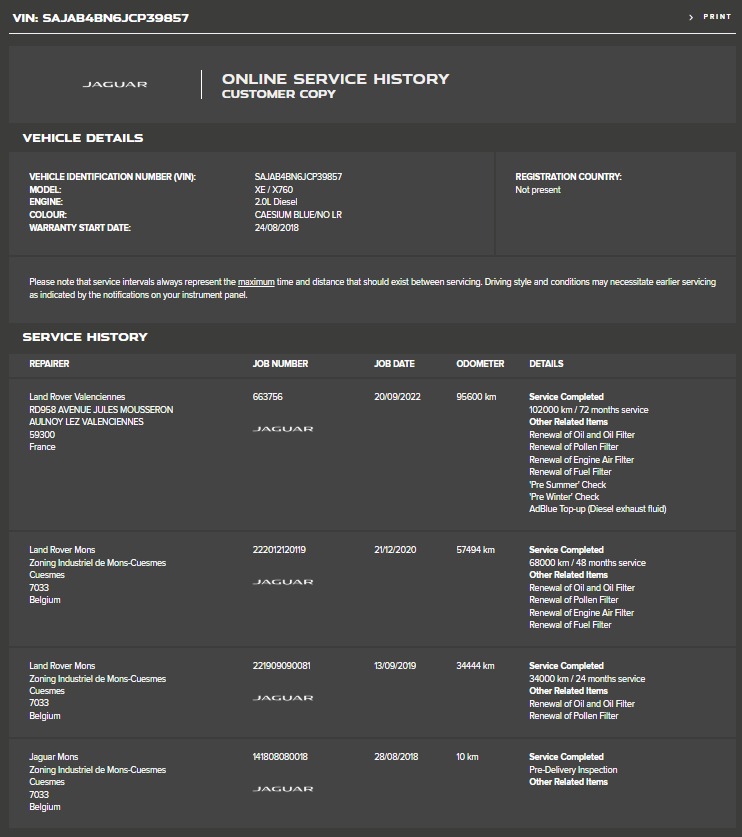Click the chevron icon beside PRINT
Screen dimensions: 742x837
[691, 18]
